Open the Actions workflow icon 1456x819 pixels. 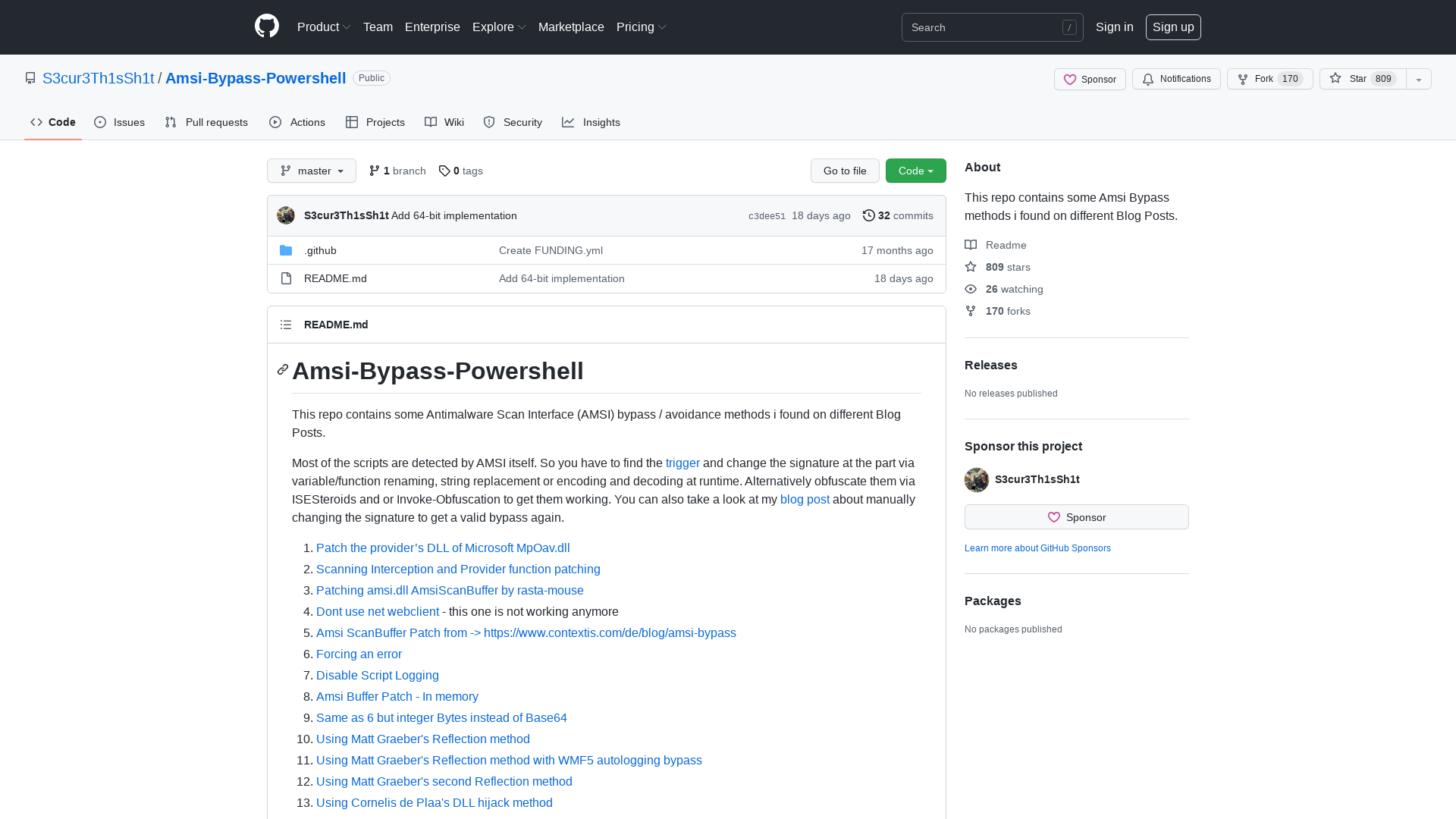(x=276, y=122)
